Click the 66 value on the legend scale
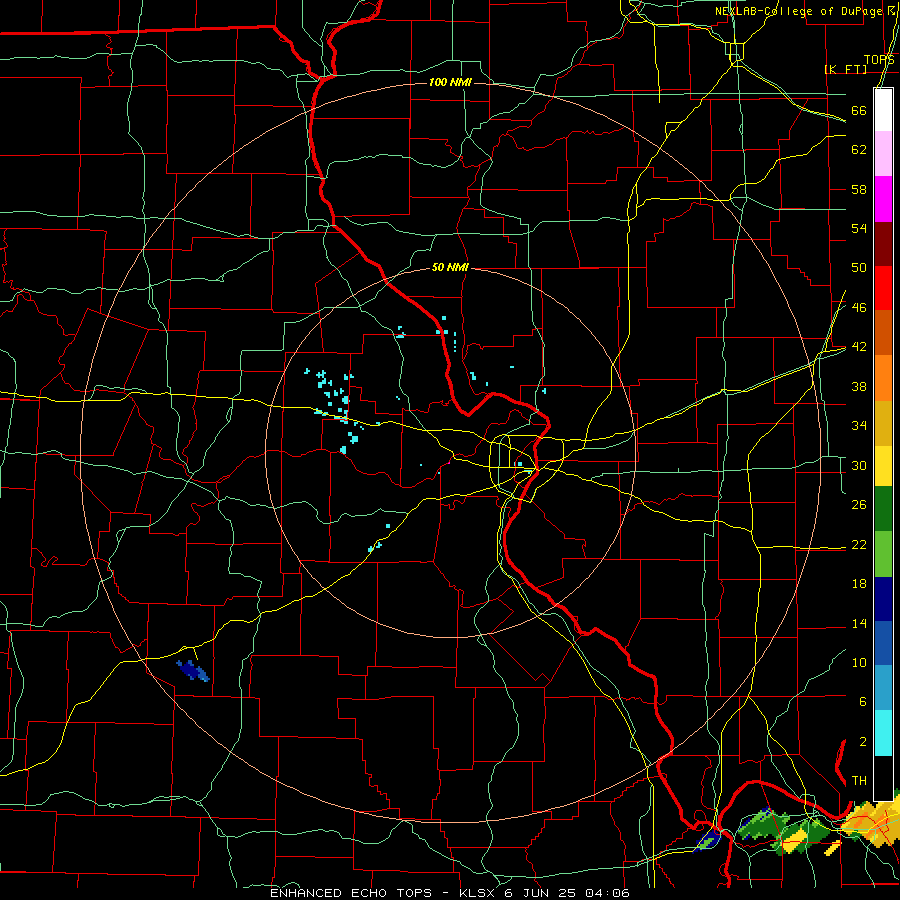 pyautogui.click(x=859, y=111)
